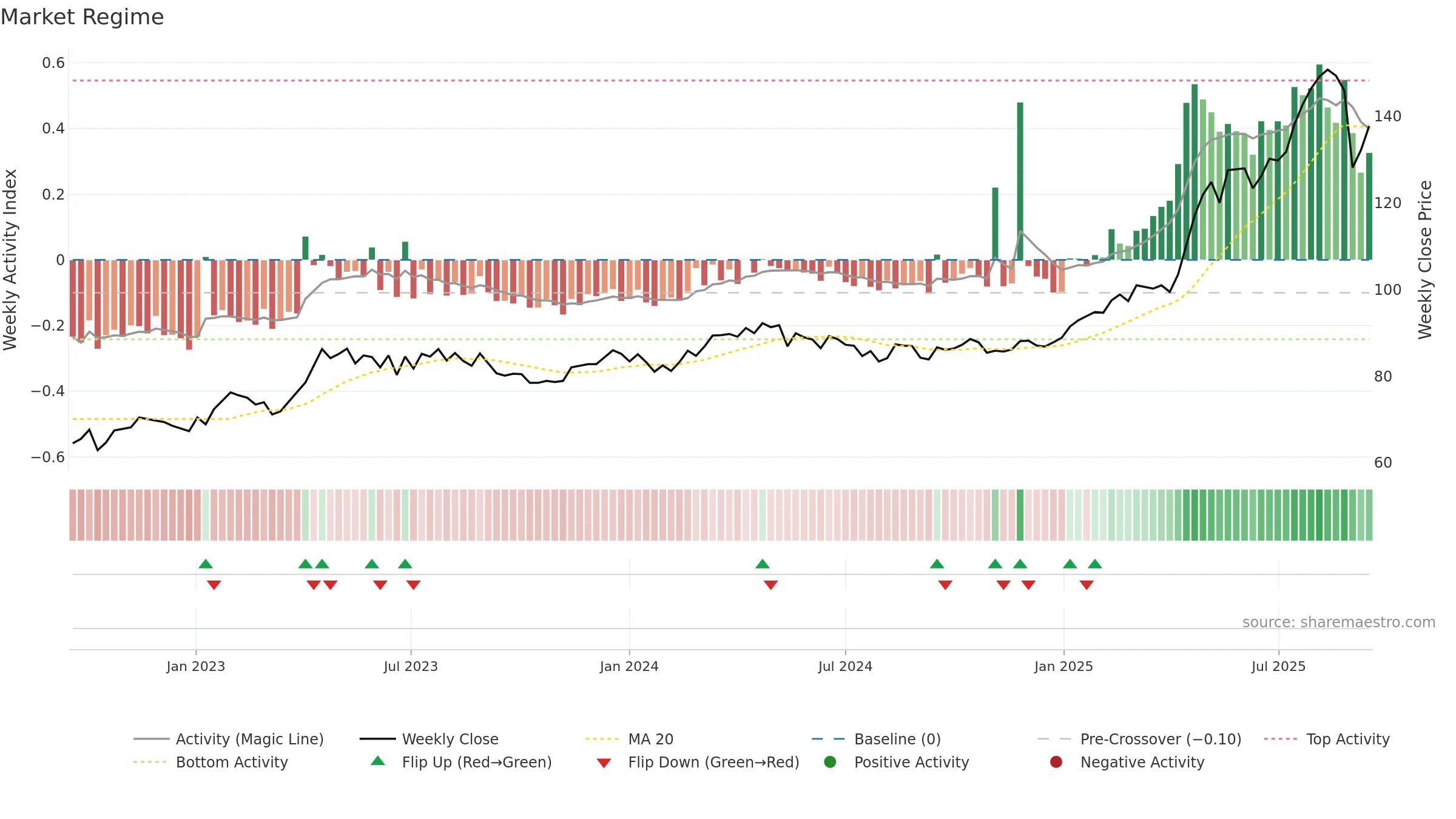Click the 80 price tick label
The width and height of the screenshot is (1456, 819).
point(1383,377)
